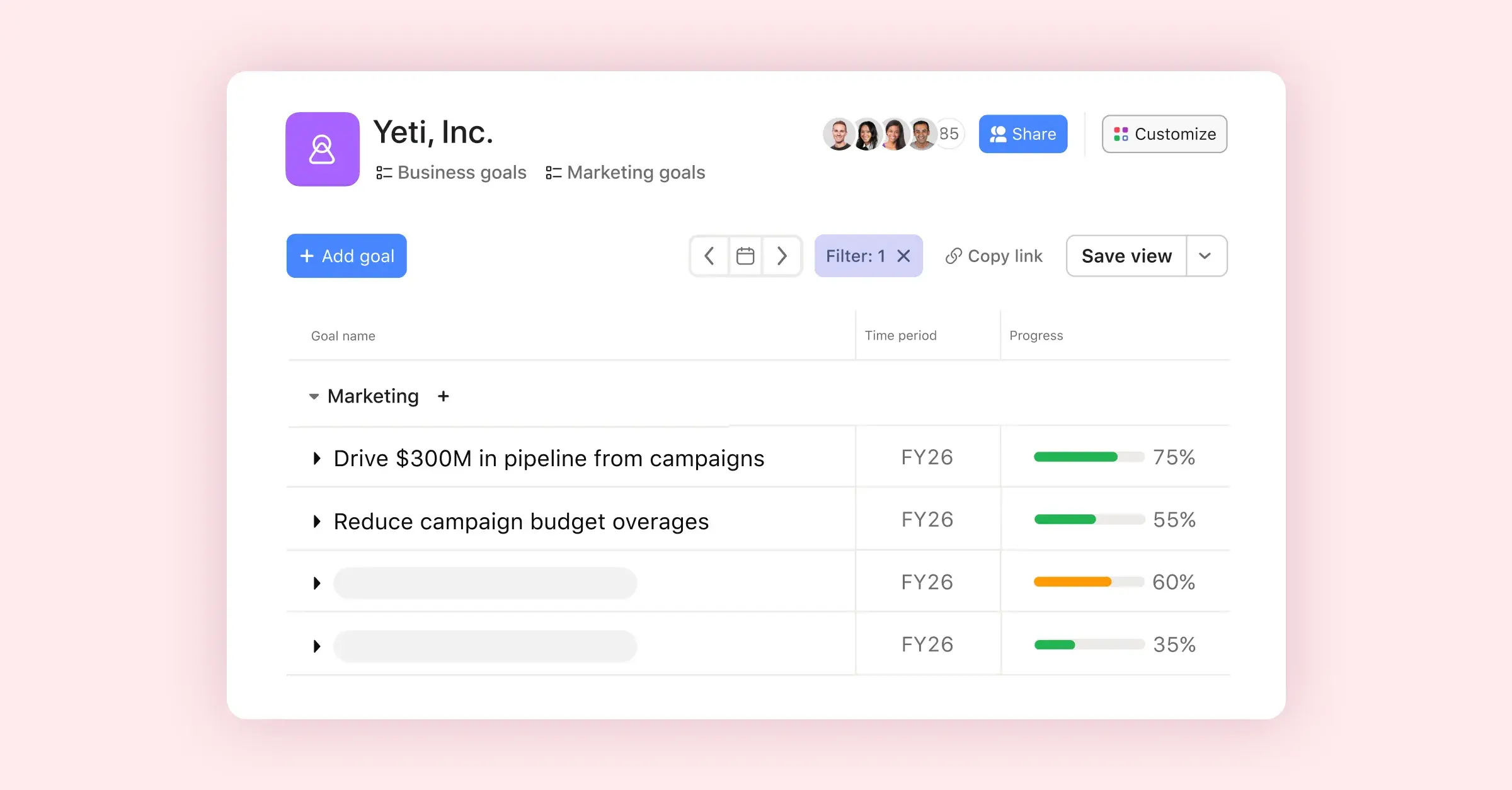Click the Customize panel icon

coord(1121,134)
